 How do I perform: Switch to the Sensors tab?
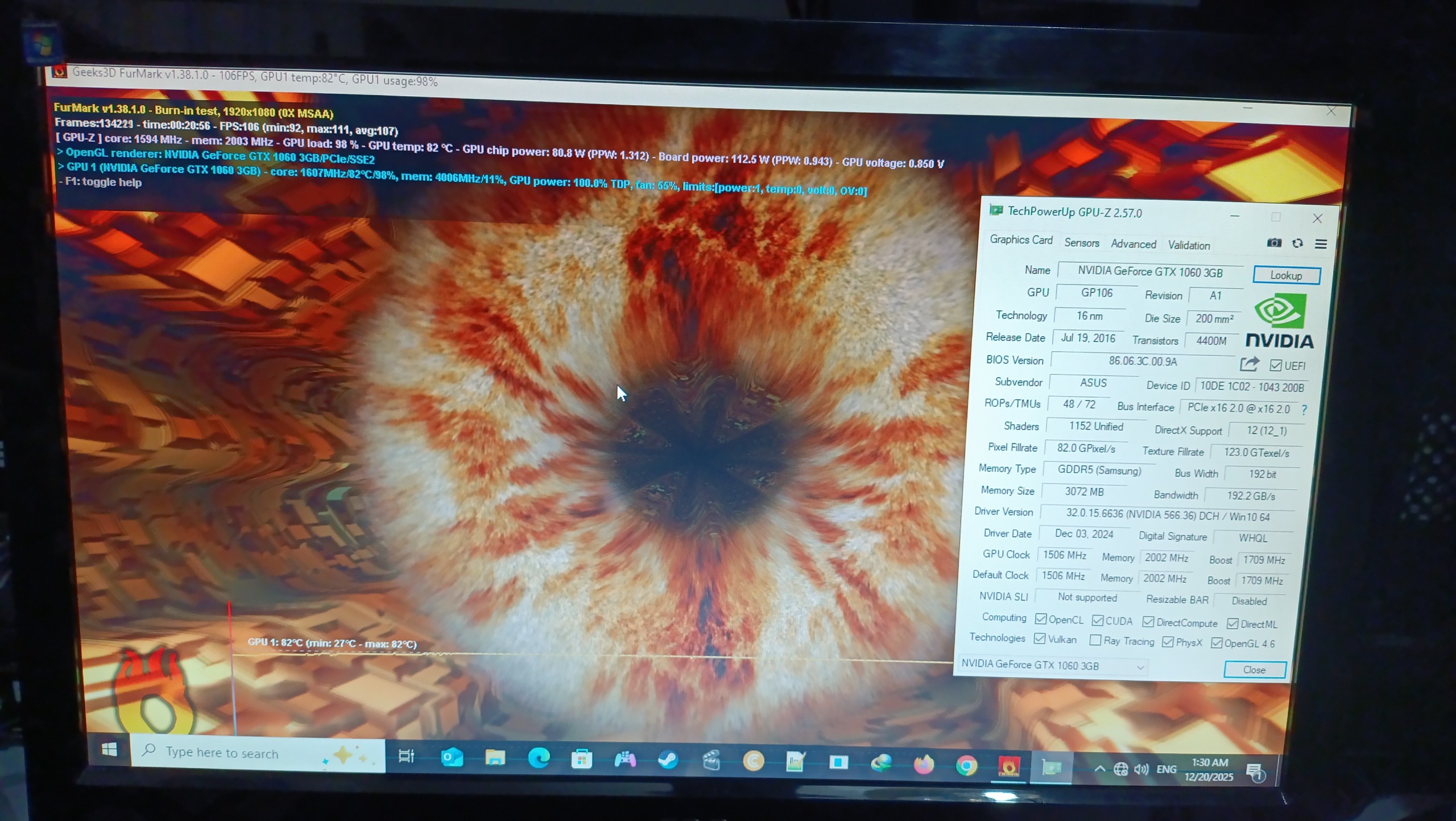1081,243
